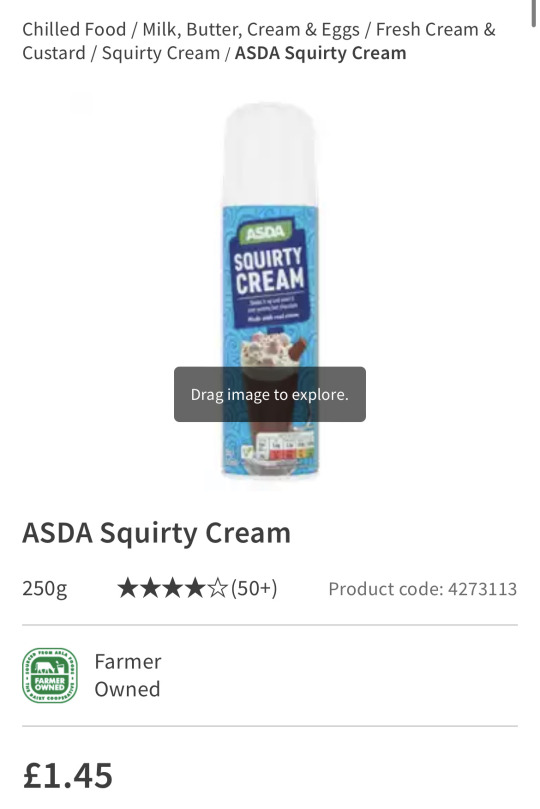
Task: Go to Milk, Butter, Cream & Eggs category
Action: point(251,30)
